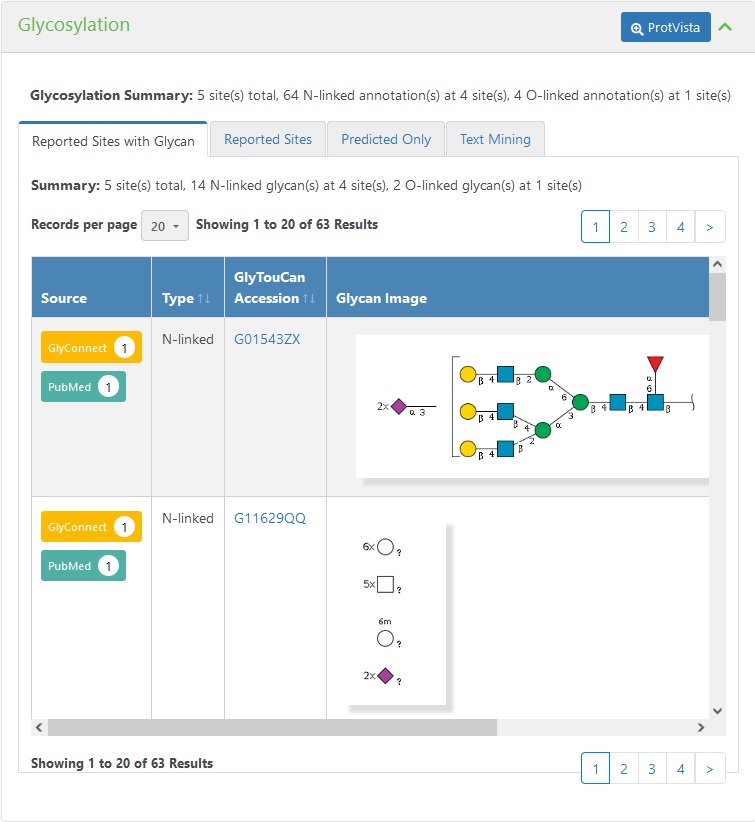Open GlyTouCan accession G11629QQ link
This screenshot has width=755, height=822.
[x=270, y=518]
